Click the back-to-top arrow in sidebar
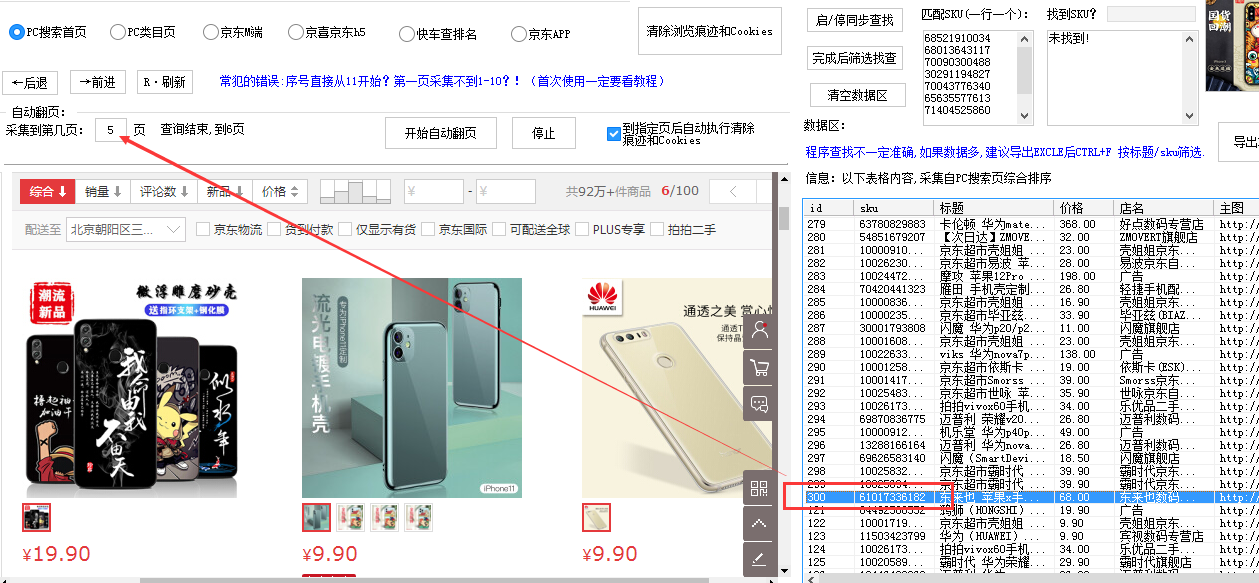Viewport: 1259px width, 583px height. [760, 524]
